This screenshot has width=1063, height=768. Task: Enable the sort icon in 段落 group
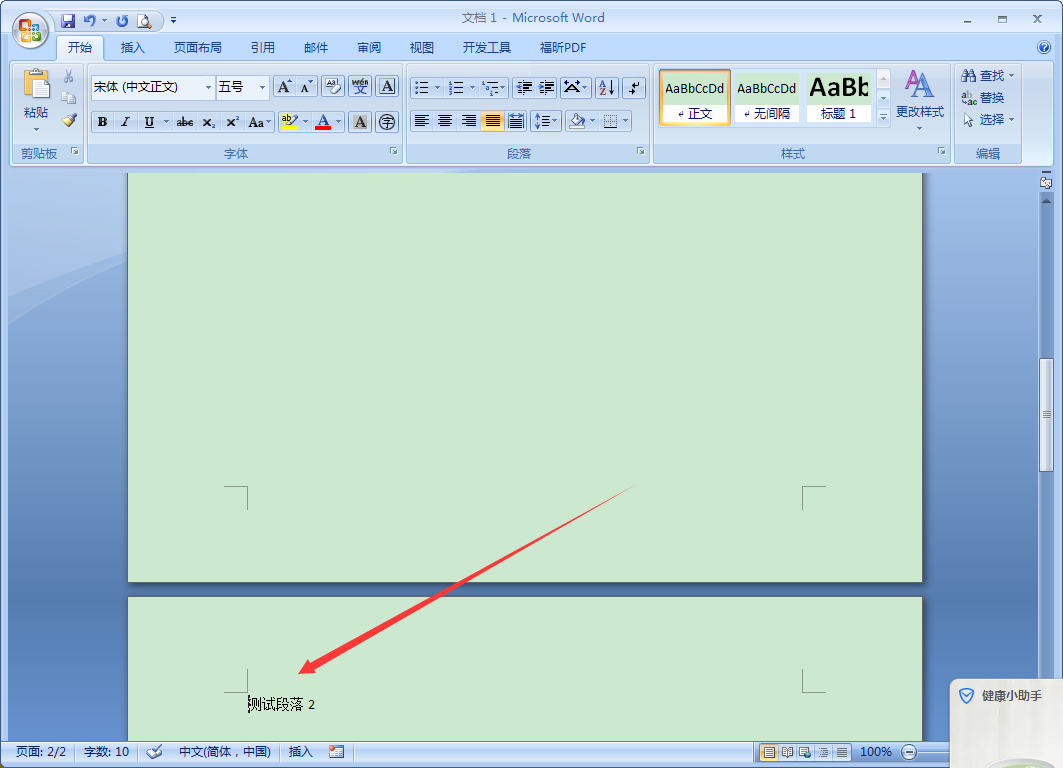[606, 87]
